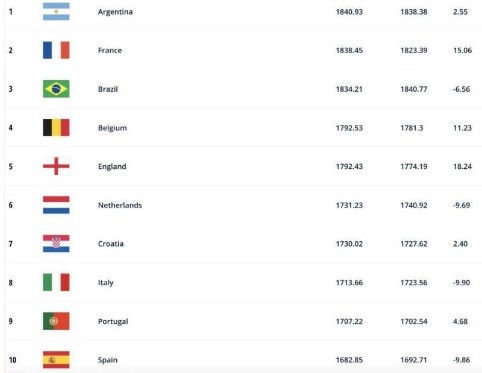Open the Argentina team name link
Image resolution: width=482 pixels, height=373 pixels.
(x=115, y=12)
